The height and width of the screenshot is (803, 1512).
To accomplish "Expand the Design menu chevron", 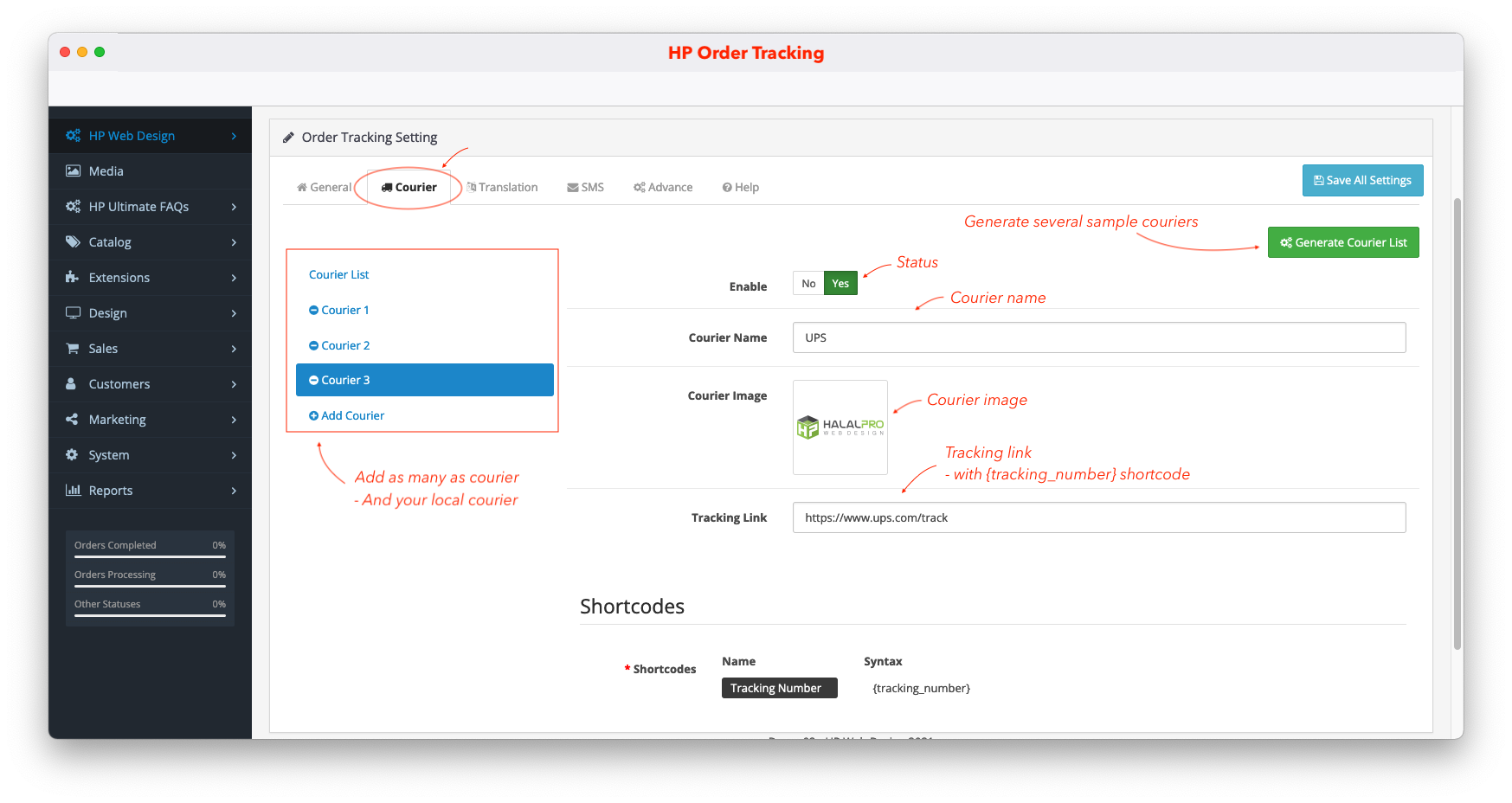I will point(234,313).
